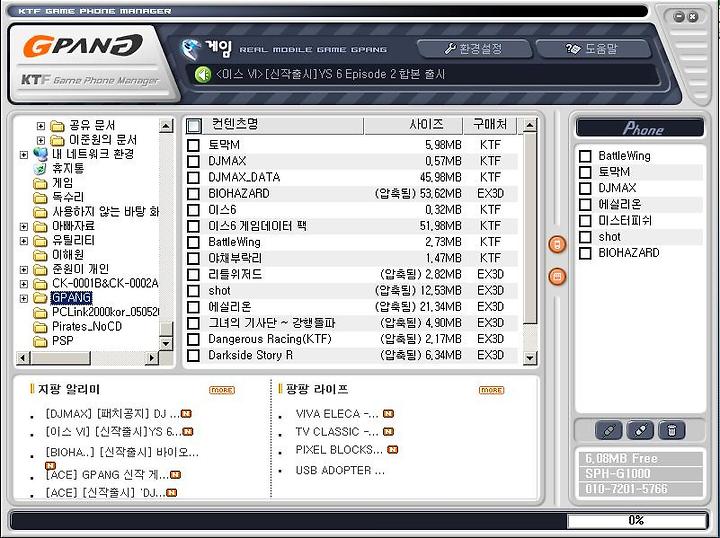Click the green speaker icon beside the news ticker
720x538 pixels.
pyautogui.click(x=202, y=74)
